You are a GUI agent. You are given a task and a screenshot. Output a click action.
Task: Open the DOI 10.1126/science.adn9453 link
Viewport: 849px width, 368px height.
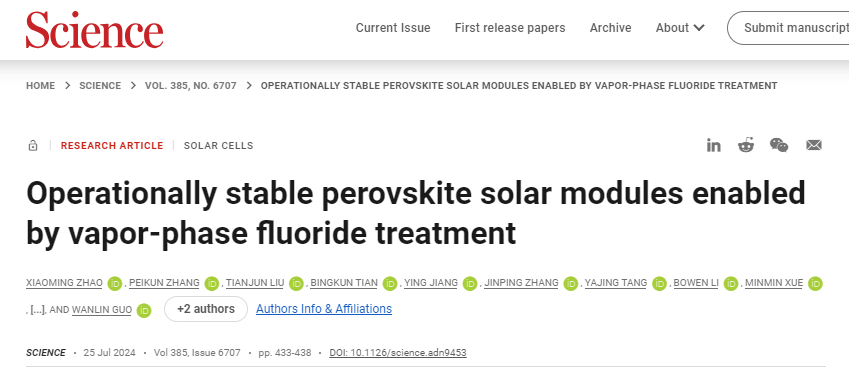point(398,353)
